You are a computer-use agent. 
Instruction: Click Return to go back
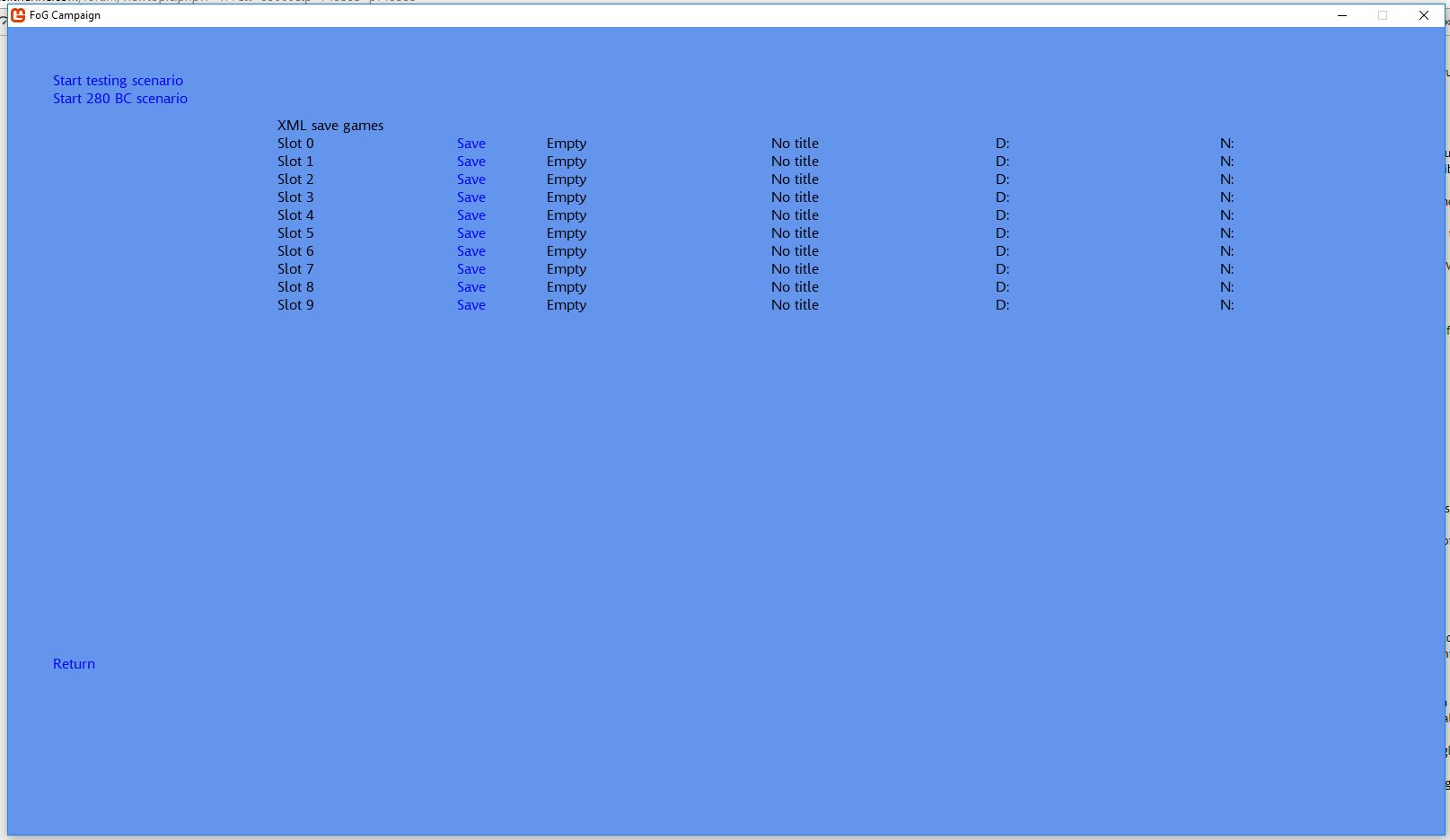[x=74, y=664]
